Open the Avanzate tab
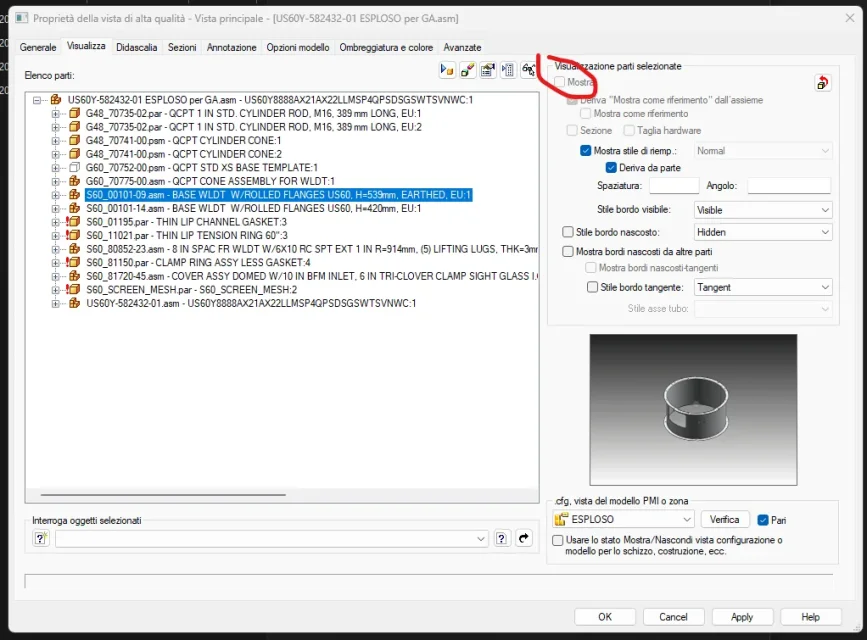867x640 pixels. pyautogui.click(x=462, y=48)
